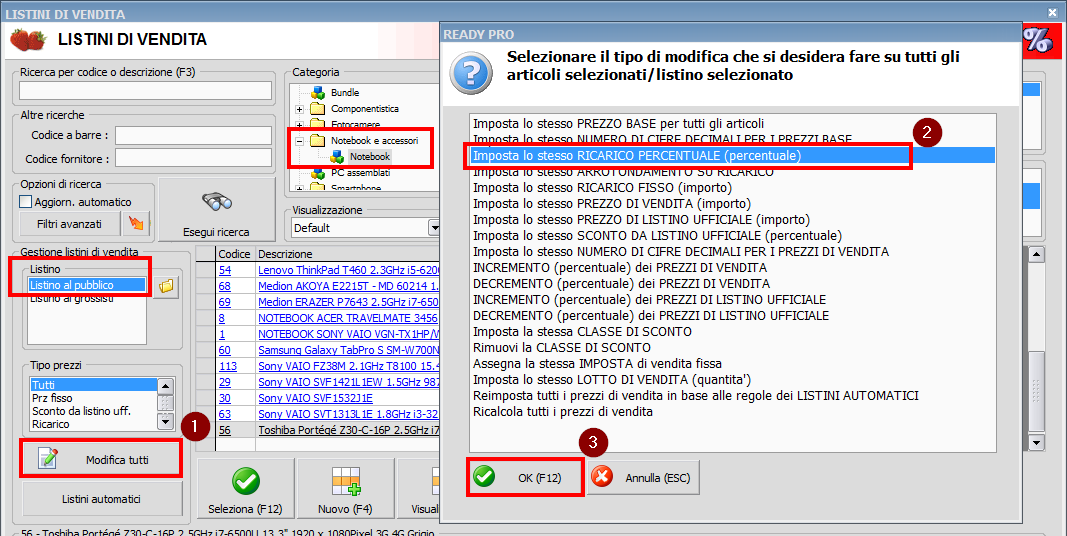The height and width of the screenshot is (536, 1067).
Task: Click the PC assemblati category icon
Action: point(318,173)
